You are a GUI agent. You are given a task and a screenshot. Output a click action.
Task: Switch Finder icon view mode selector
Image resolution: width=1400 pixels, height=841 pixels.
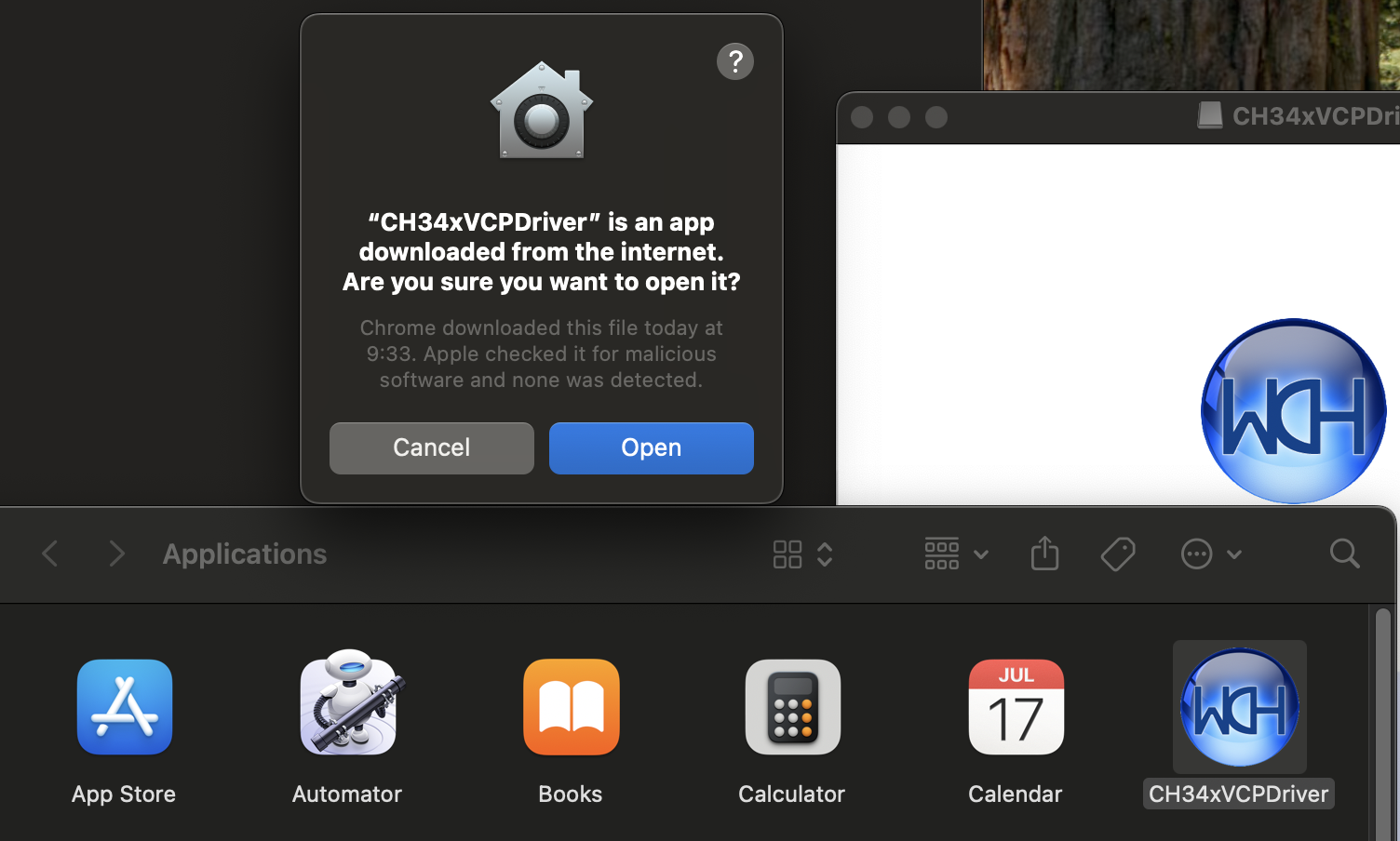coord(802,554)
